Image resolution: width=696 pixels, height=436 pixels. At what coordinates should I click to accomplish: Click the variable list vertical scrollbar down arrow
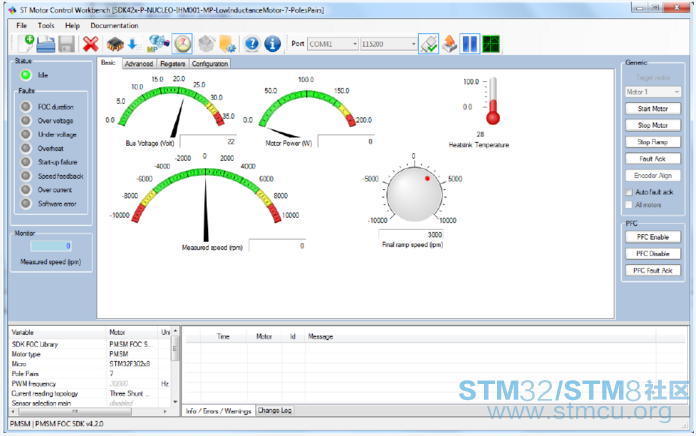tap(175, 402)
